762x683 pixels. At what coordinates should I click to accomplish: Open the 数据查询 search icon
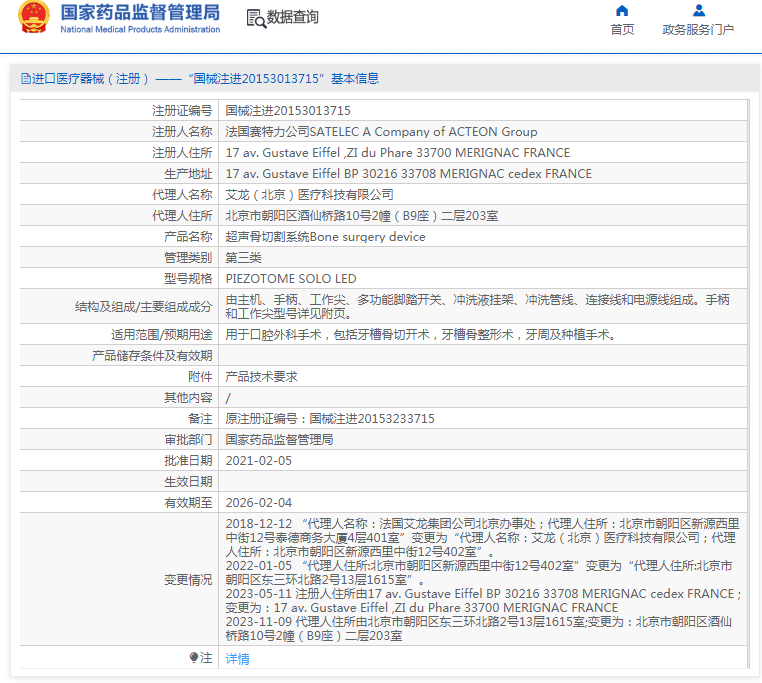pyautogui.click(x=256, y=18)
